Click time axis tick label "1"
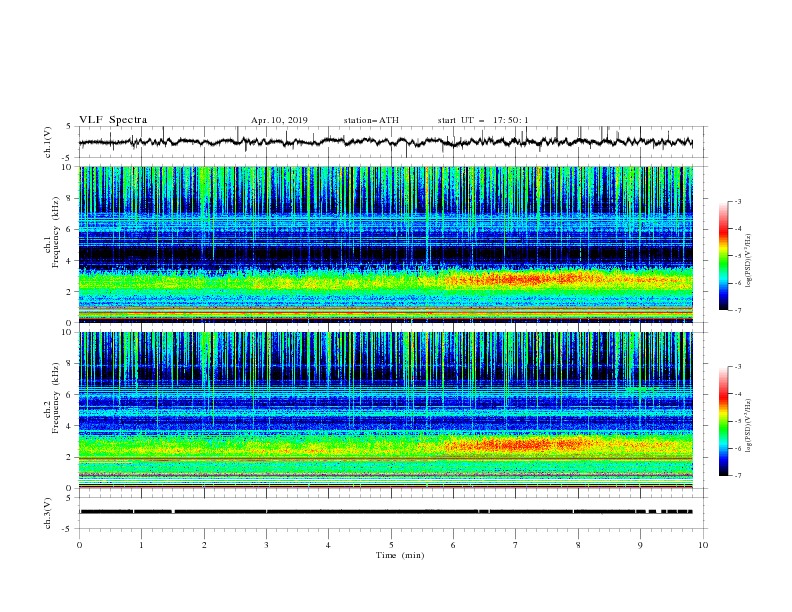Image resolution: width=792 pixels, height=612 pixels. [x=141, y=545]
